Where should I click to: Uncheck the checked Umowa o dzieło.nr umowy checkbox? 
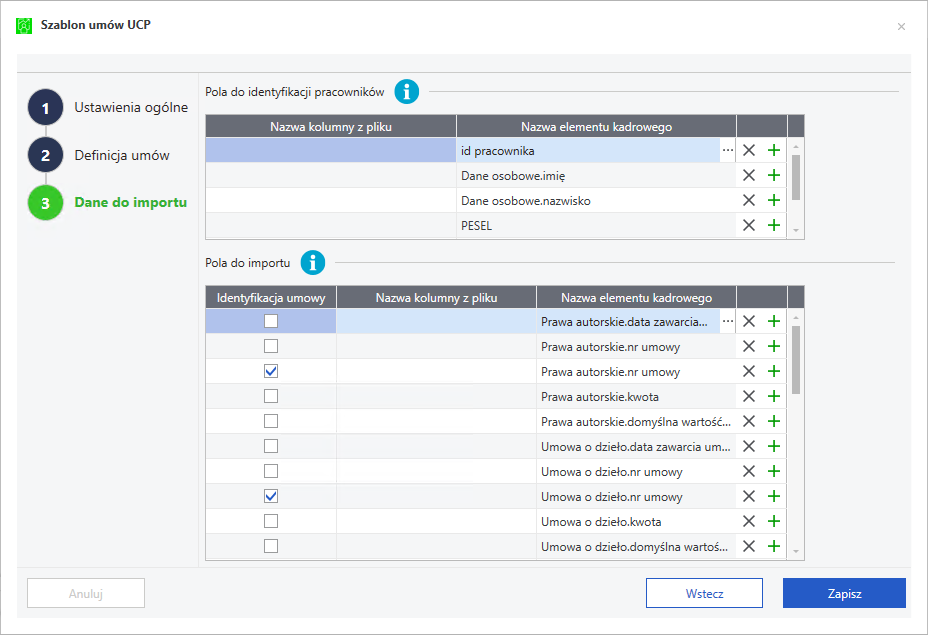[271, 496]
